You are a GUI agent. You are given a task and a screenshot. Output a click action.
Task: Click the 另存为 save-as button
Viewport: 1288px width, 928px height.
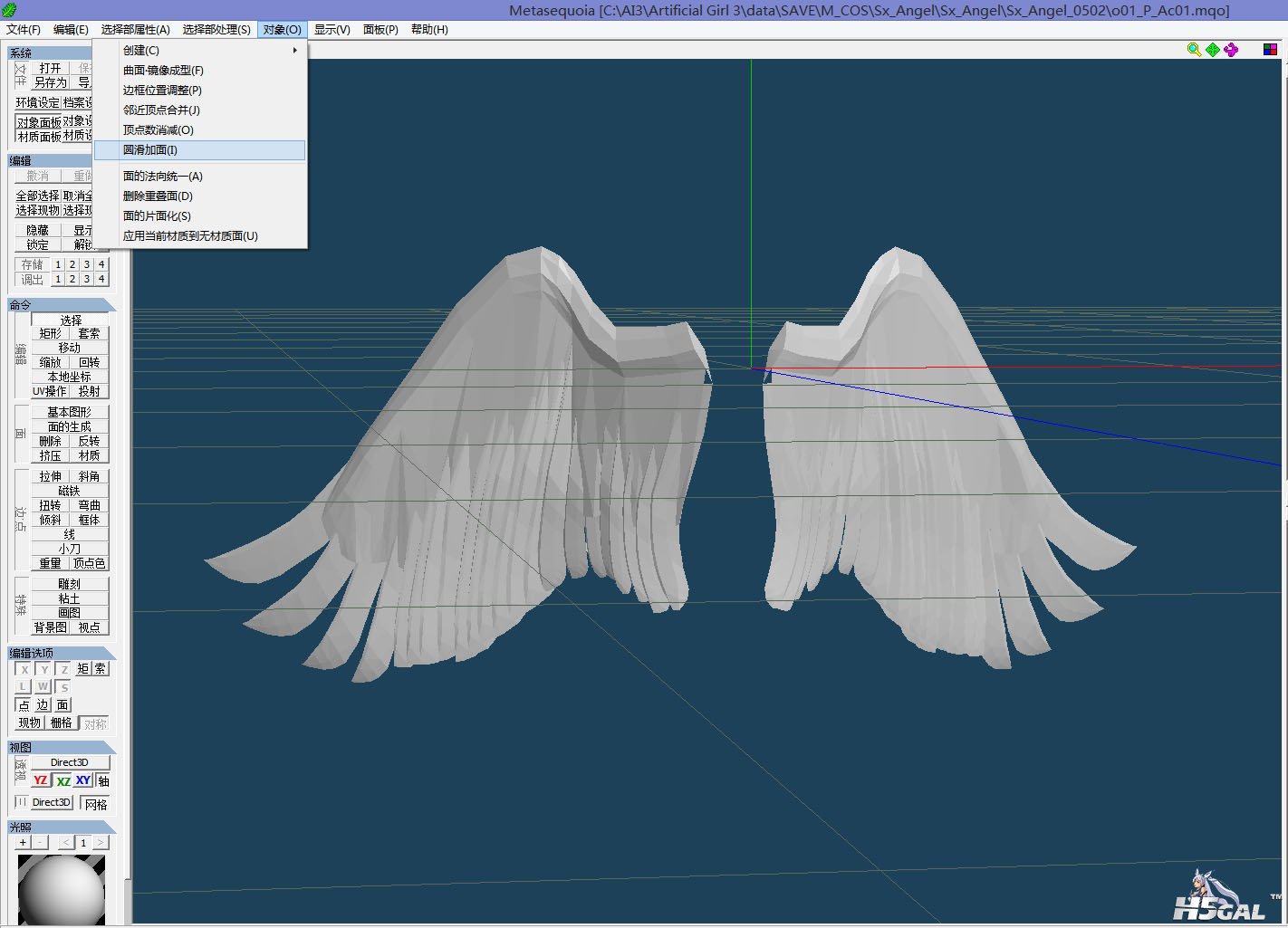[50, 82]
